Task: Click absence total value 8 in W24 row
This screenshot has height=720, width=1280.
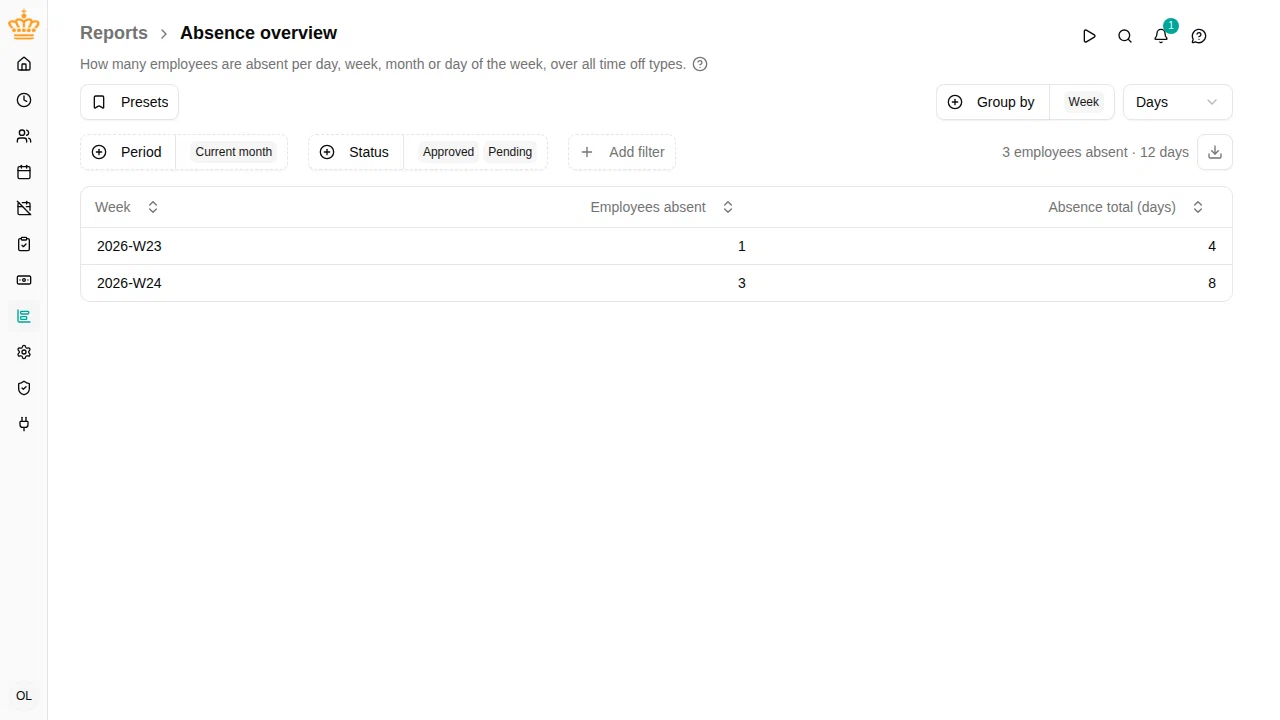Action: [1212, 283]
